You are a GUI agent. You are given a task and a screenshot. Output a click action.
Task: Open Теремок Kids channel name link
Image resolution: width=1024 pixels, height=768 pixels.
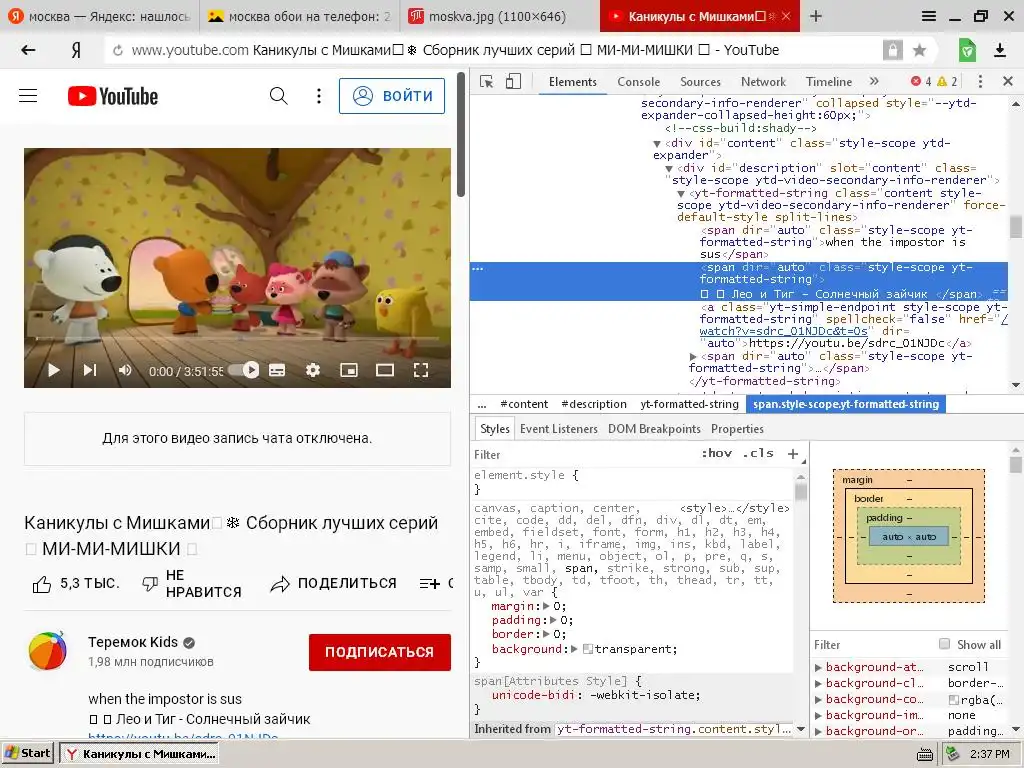(x=133, y=642)
